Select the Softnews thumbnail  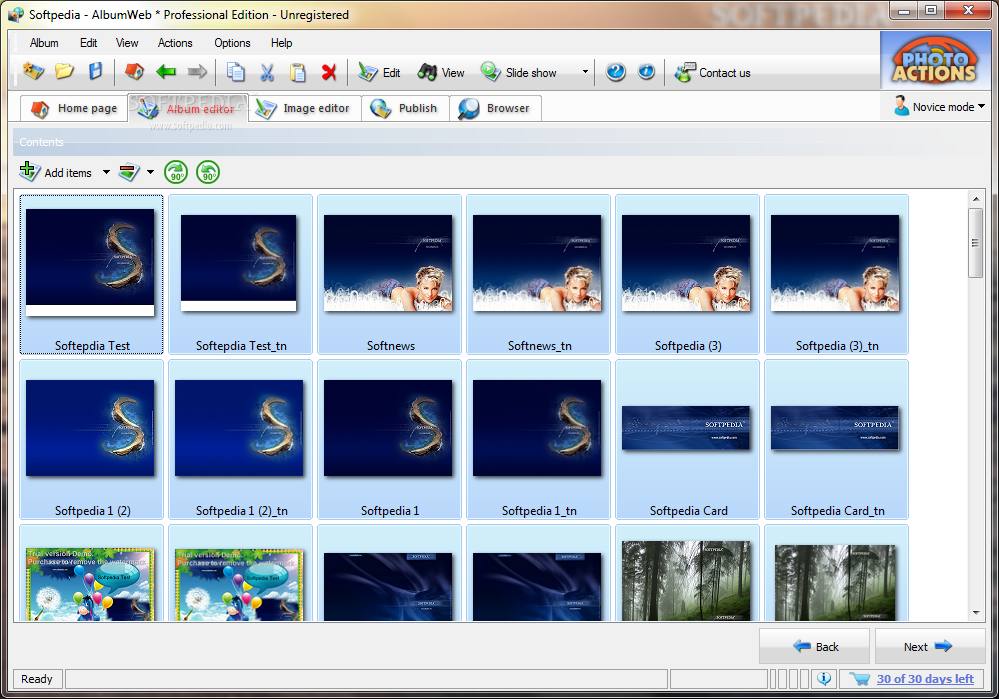389,274
